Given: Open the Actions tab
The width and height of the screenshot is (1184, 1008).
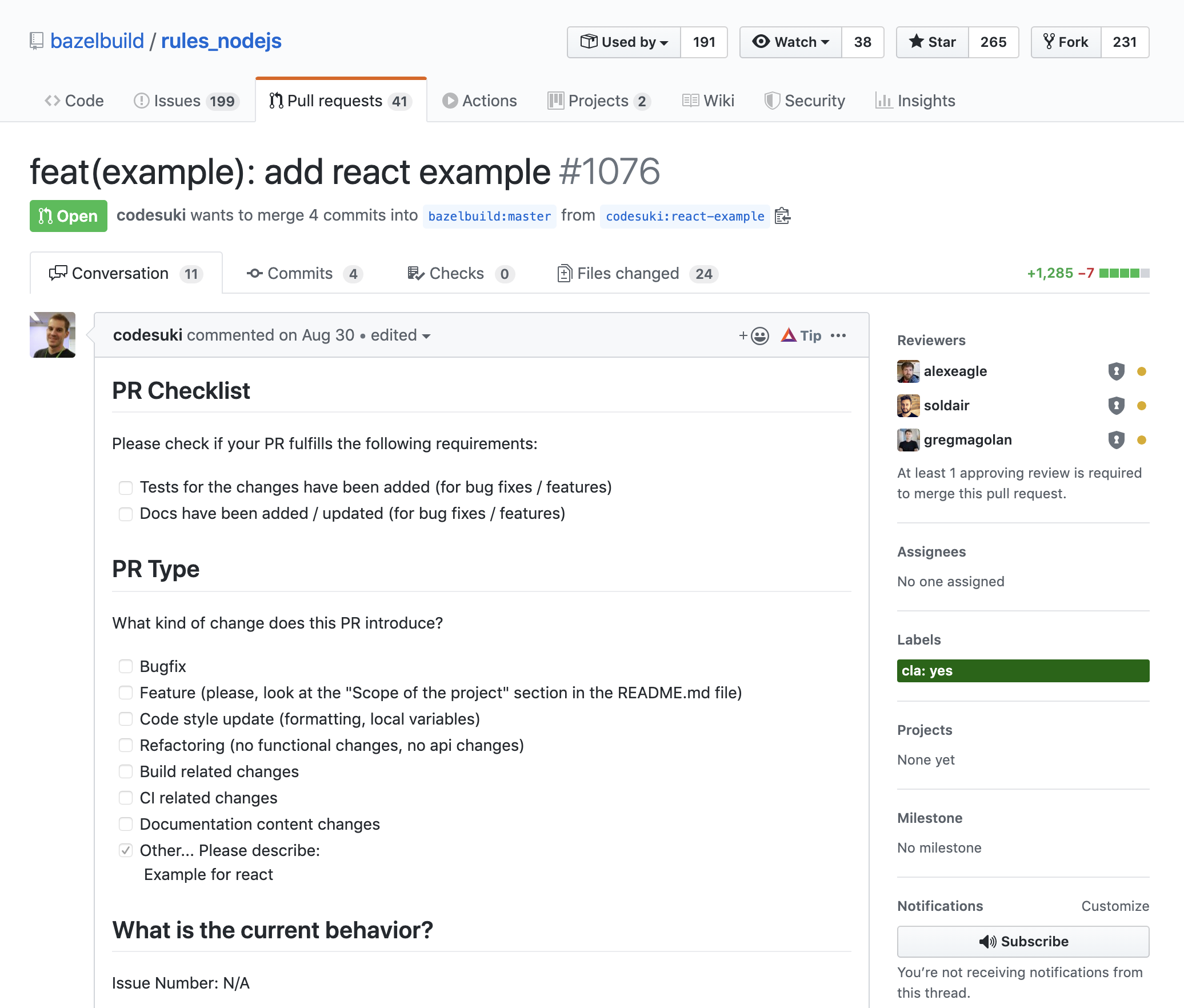Looking at the screenshot, I should 479,101.
